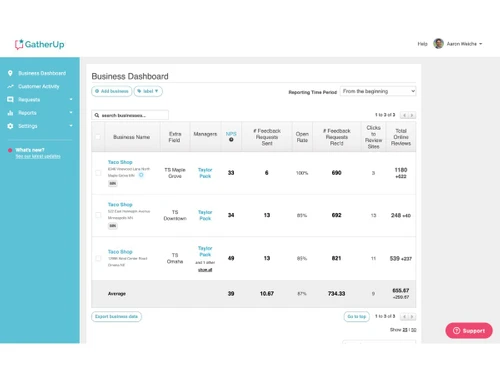500x375 pixels.
Task: Check the TS Downtown row checkbox
Action: [98, 215]
